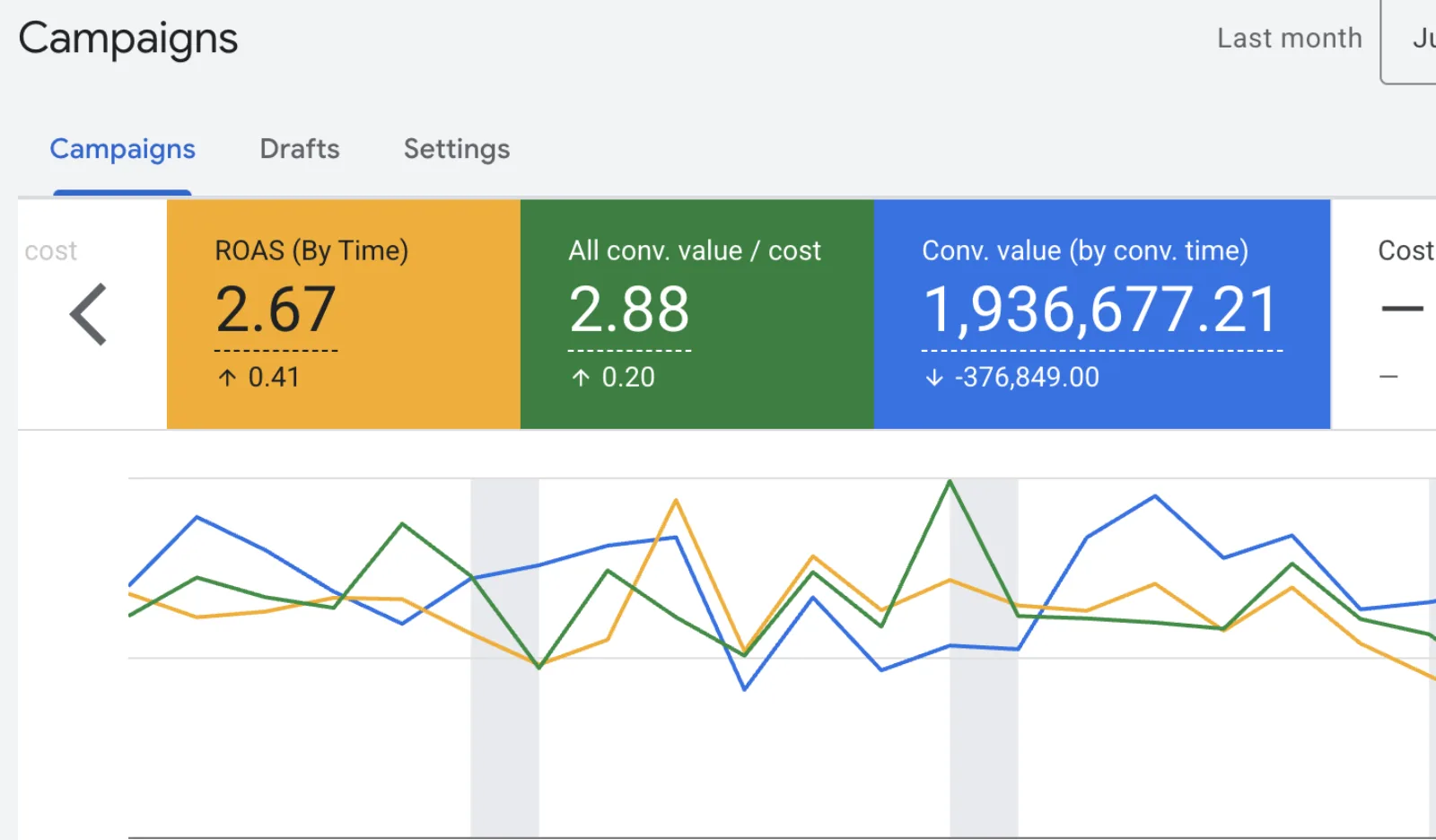The height and width of the screenshot is (840, 1436).
Task: Switch to the Campaigns tab
Action: point(122,149)
